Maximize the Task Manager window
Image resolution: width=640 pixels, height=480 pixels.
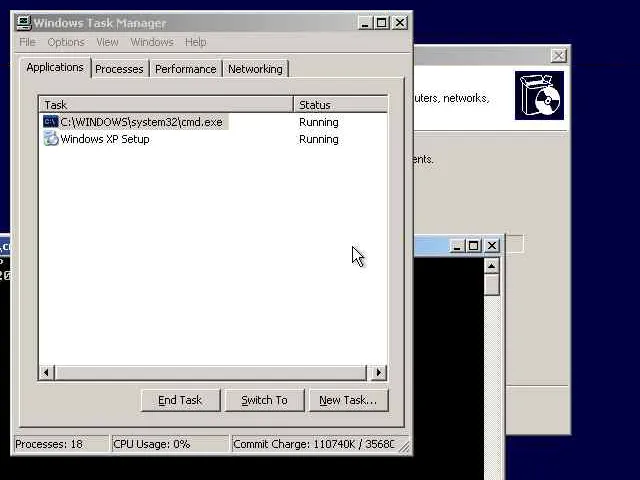[382, 23]
